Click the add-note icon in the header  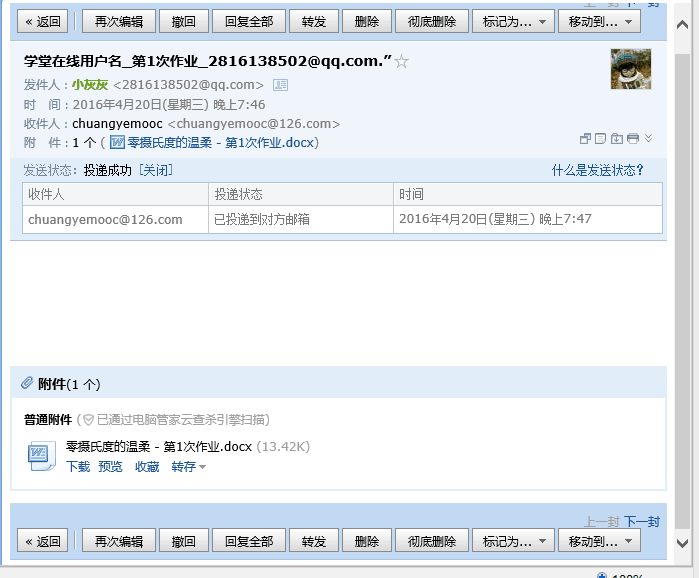coord(600,139)
